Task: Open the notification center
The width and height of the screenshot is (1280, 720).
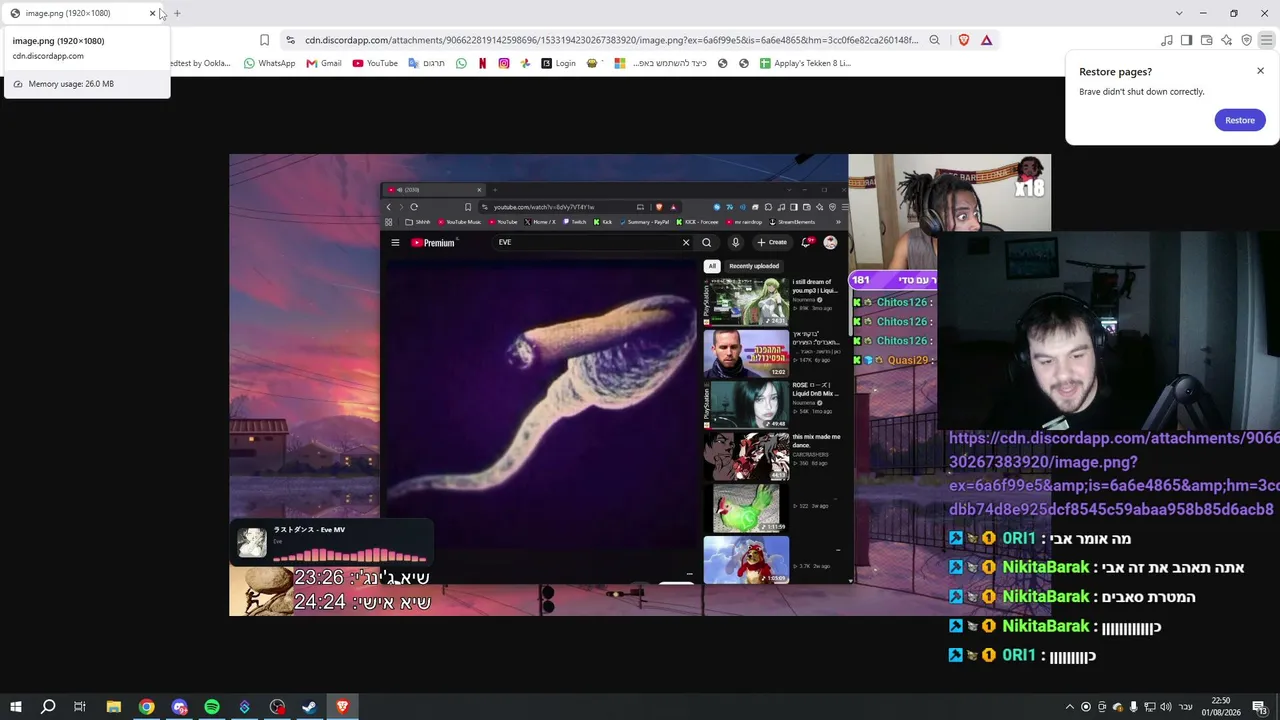Action: (x=1259, y=707)
